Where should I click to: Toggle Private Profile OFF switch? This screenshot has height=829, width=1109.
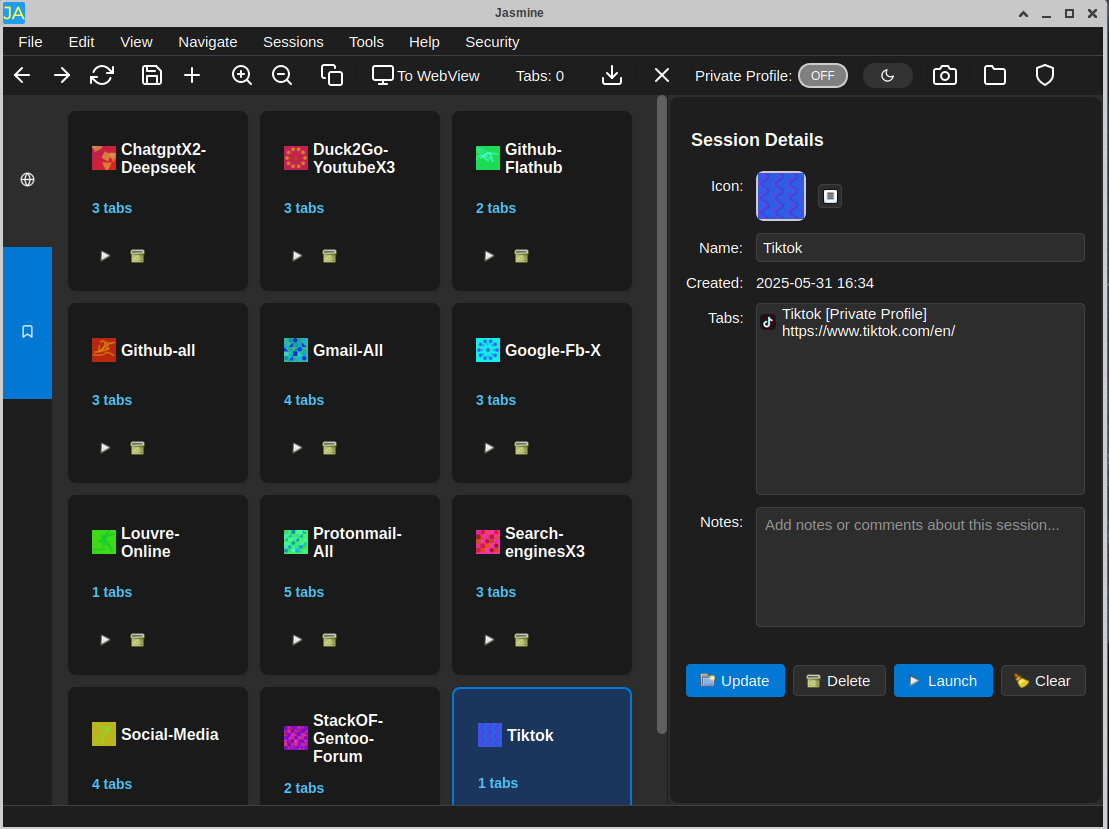(x=823, y=76)
